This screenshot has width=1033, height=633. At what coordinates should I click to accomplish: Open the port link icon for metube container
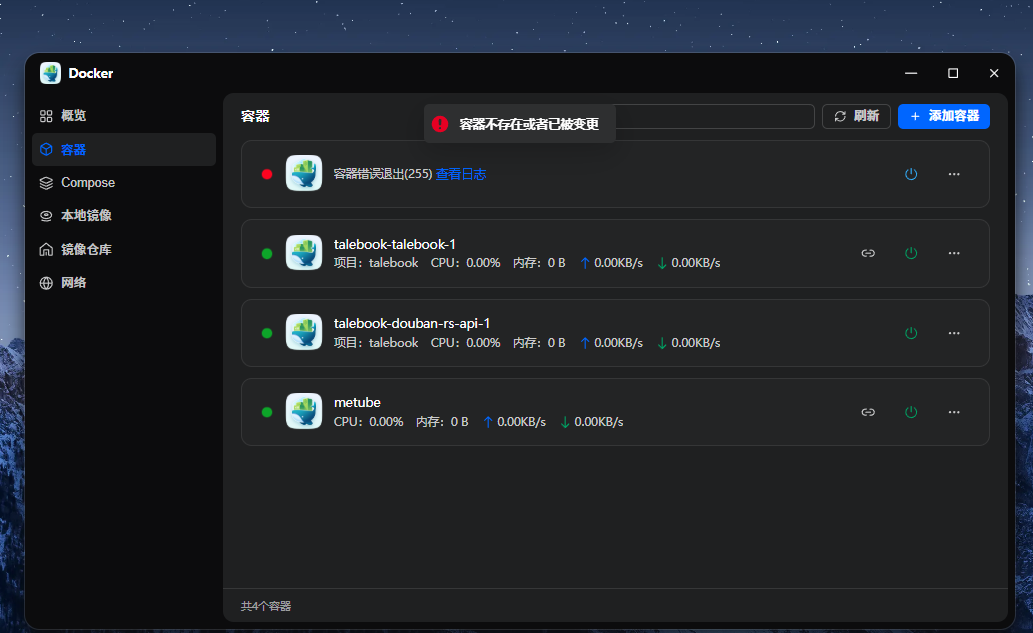tap(868, 411)
